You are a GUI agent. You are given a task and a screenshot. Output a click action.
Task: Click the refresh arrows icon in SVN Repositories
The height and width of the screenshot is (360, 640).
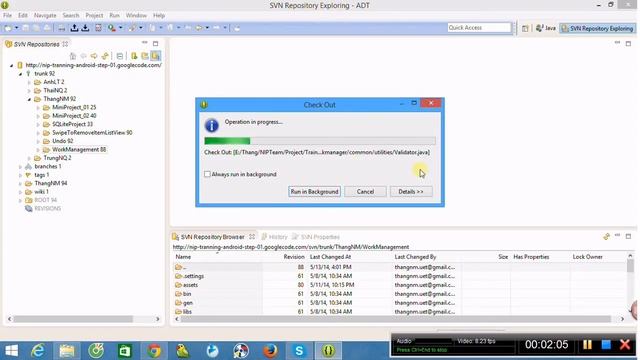(x=105, y=56)
